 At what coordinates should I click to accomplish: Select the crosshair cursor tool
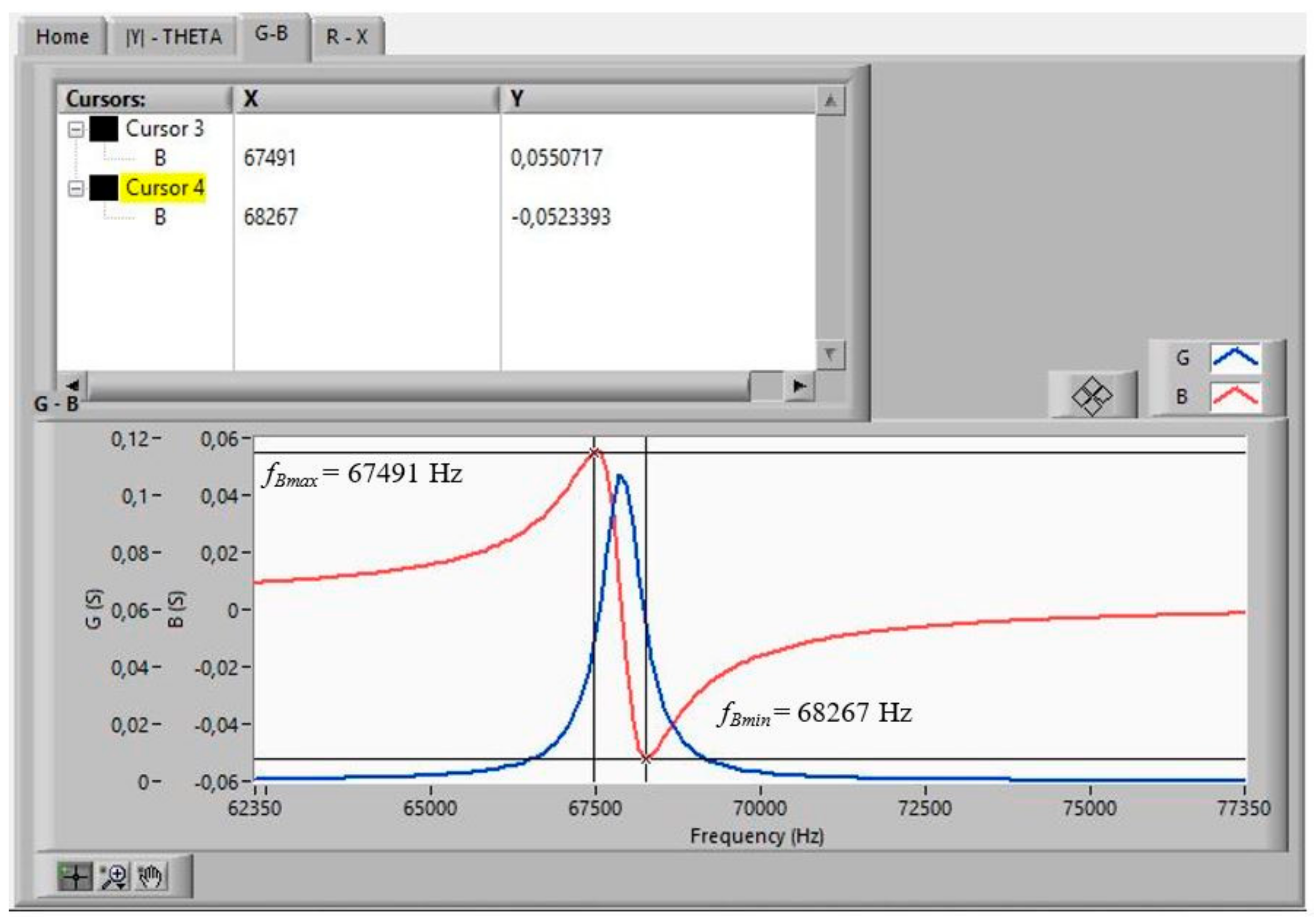click(x=74, y=877)
